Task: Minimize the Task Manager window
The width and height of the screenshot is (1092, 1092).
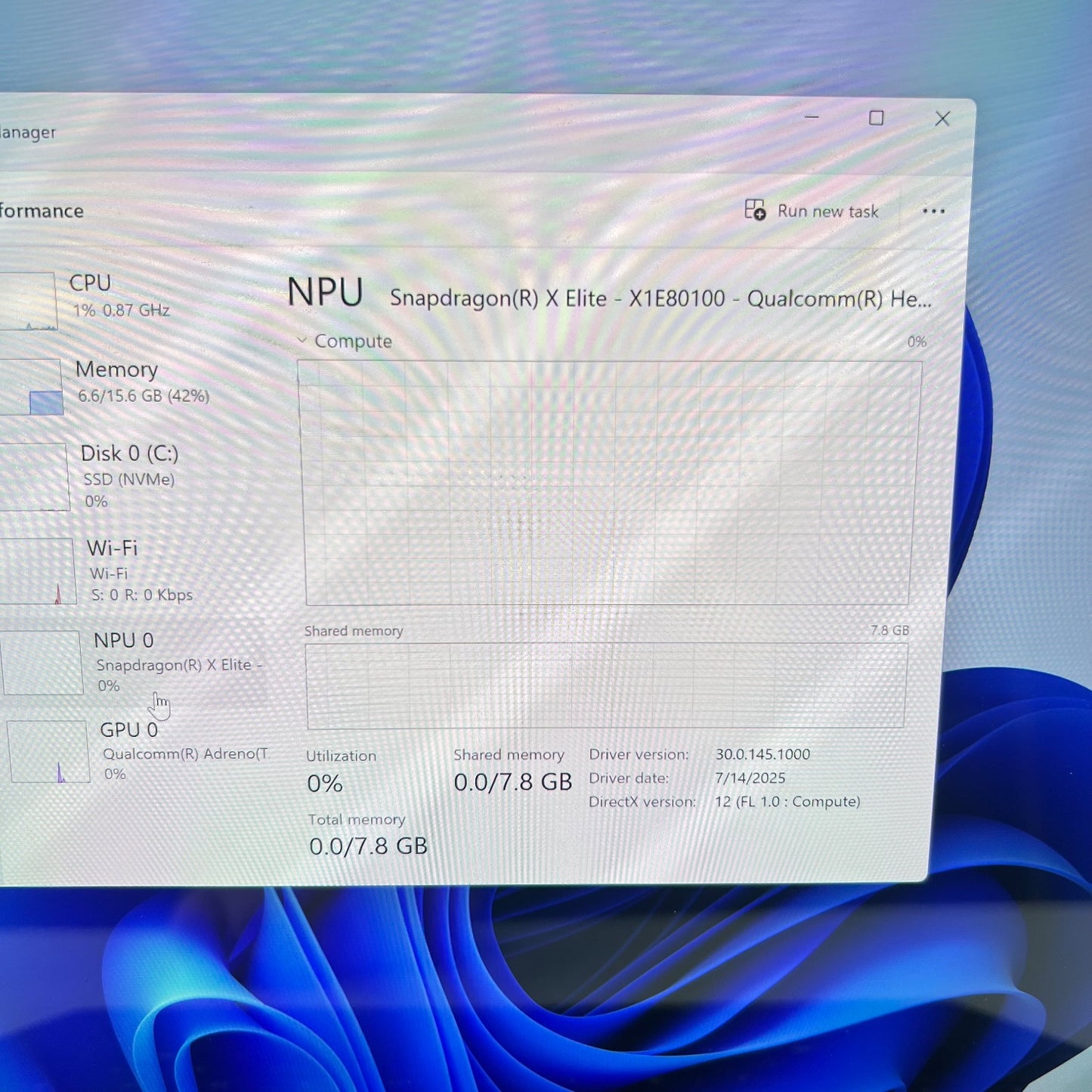Action: (812, 118)
